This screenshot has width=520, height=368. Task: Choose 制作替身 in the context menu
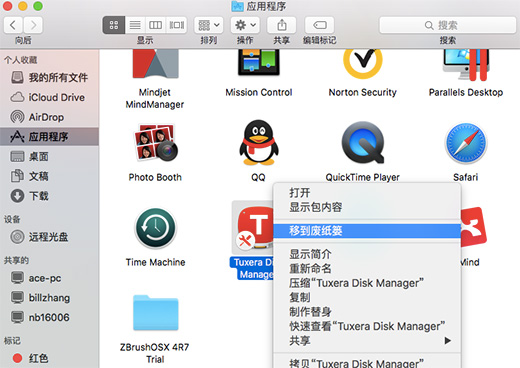coord(367,312)
